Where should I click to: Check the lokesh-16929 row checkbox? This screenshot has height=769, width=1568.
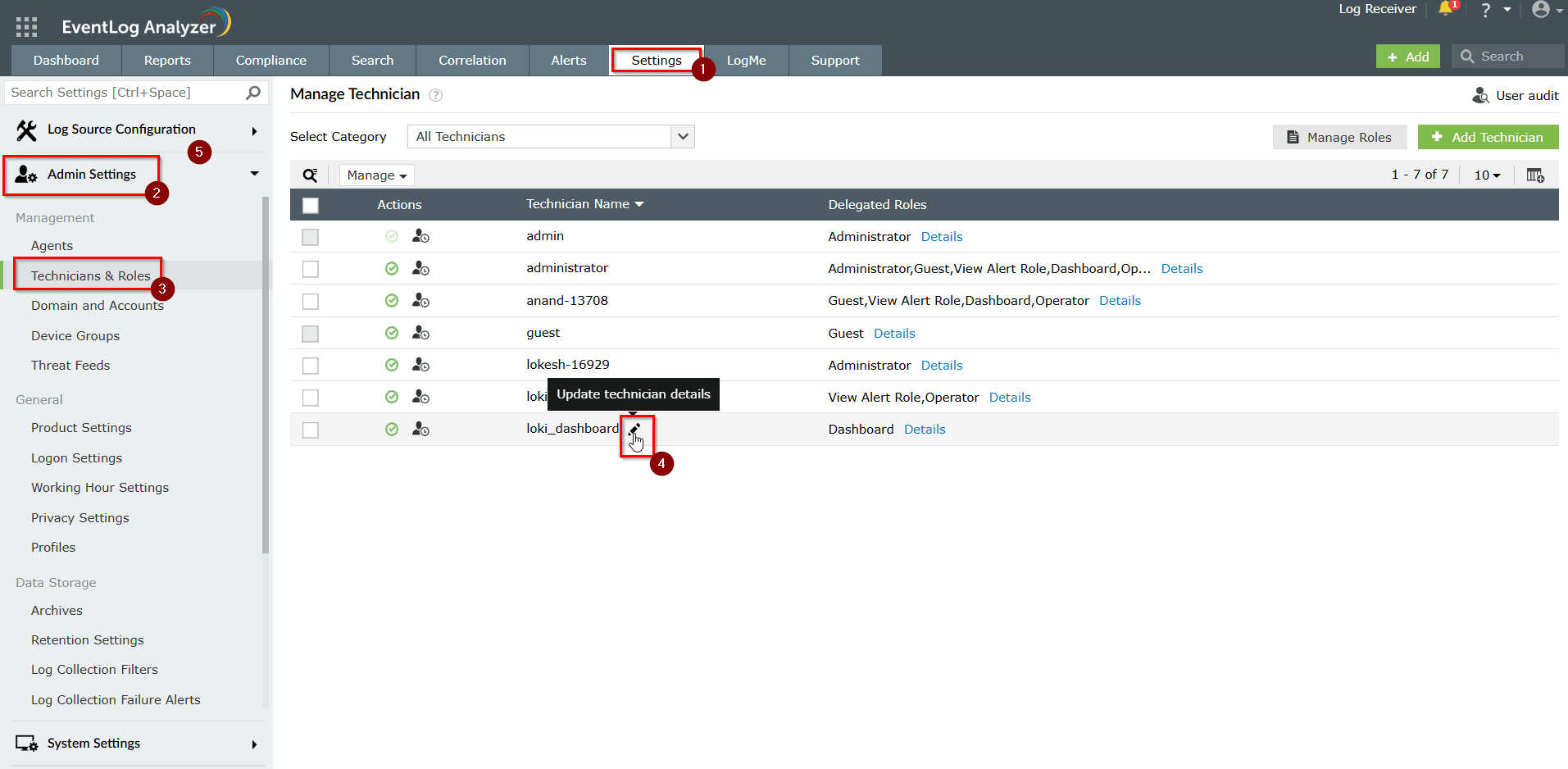tap(310, 366)
